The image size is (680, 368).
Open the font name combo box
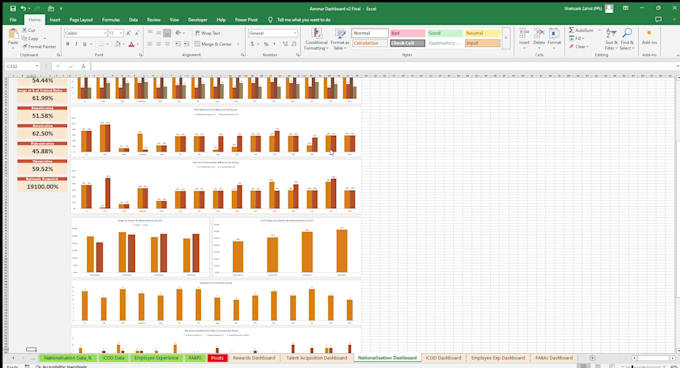pyautogui.click(x=85, y=33)
